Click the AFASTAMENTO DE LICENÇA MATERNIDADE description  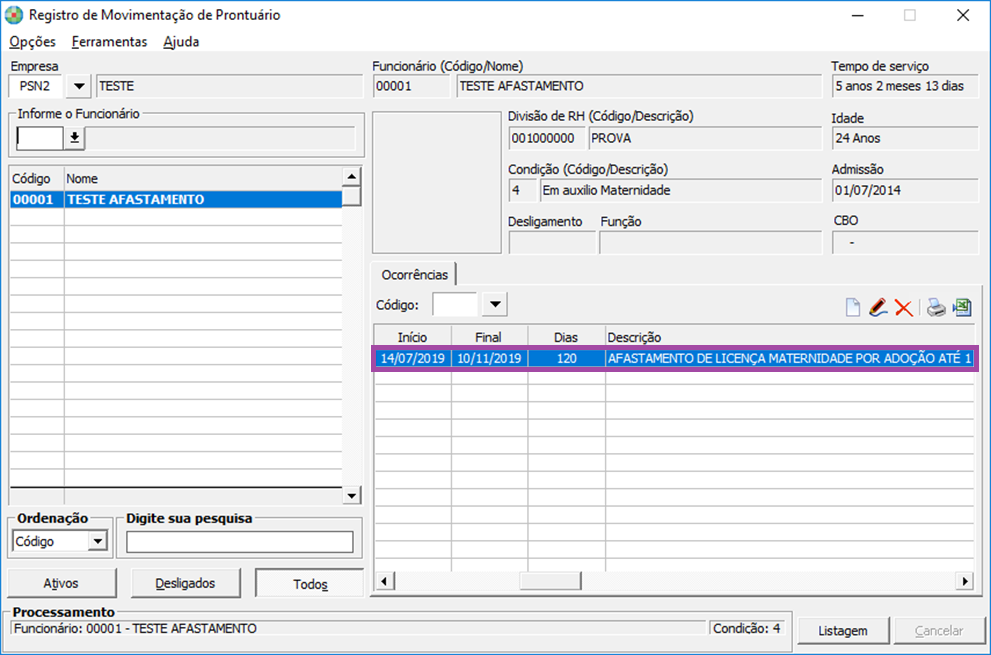click(x=789, y=358)
